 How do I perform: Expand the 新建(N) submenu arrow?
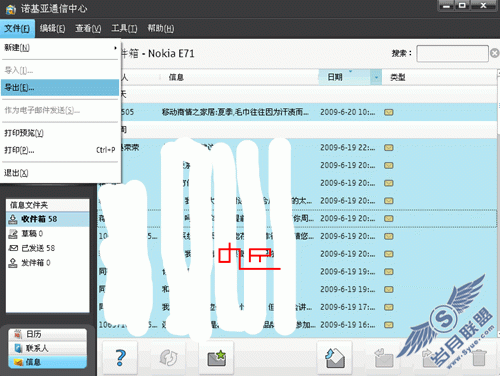click(115, 48)
